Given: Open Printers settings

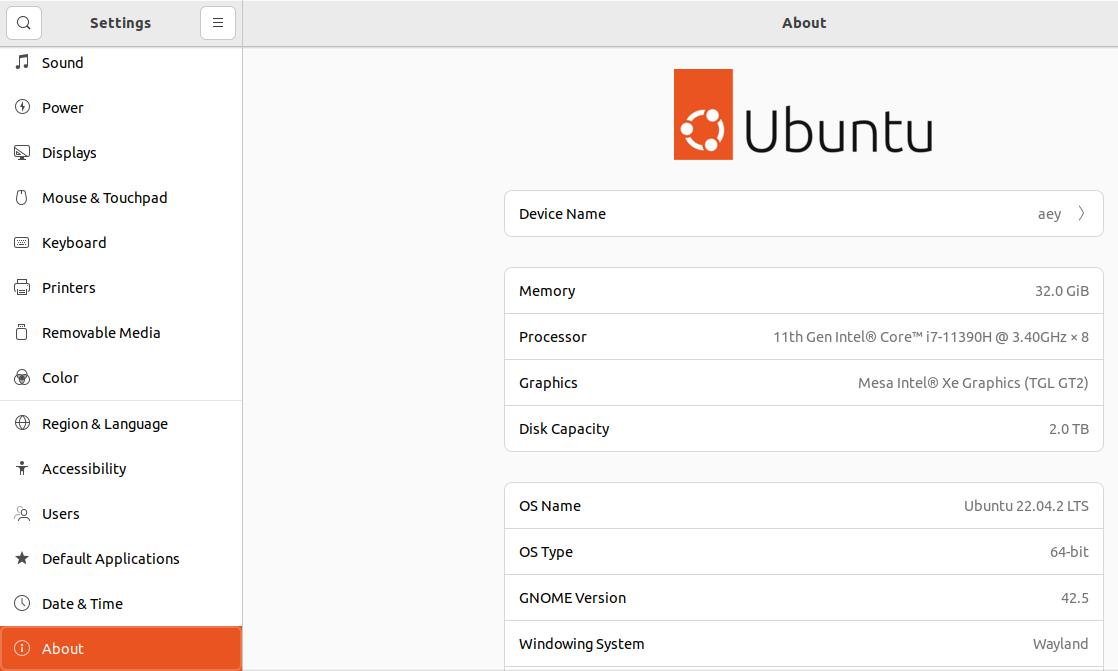Looking at the screenshot, I should point(121,287).
